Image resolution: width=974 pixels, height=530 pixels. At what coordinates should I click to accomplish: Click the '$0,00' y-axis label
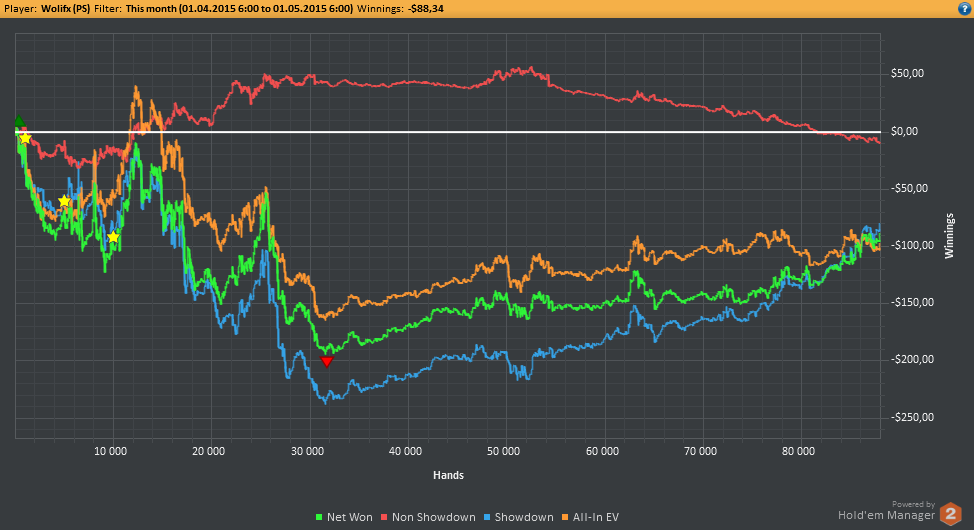(904, 131)
